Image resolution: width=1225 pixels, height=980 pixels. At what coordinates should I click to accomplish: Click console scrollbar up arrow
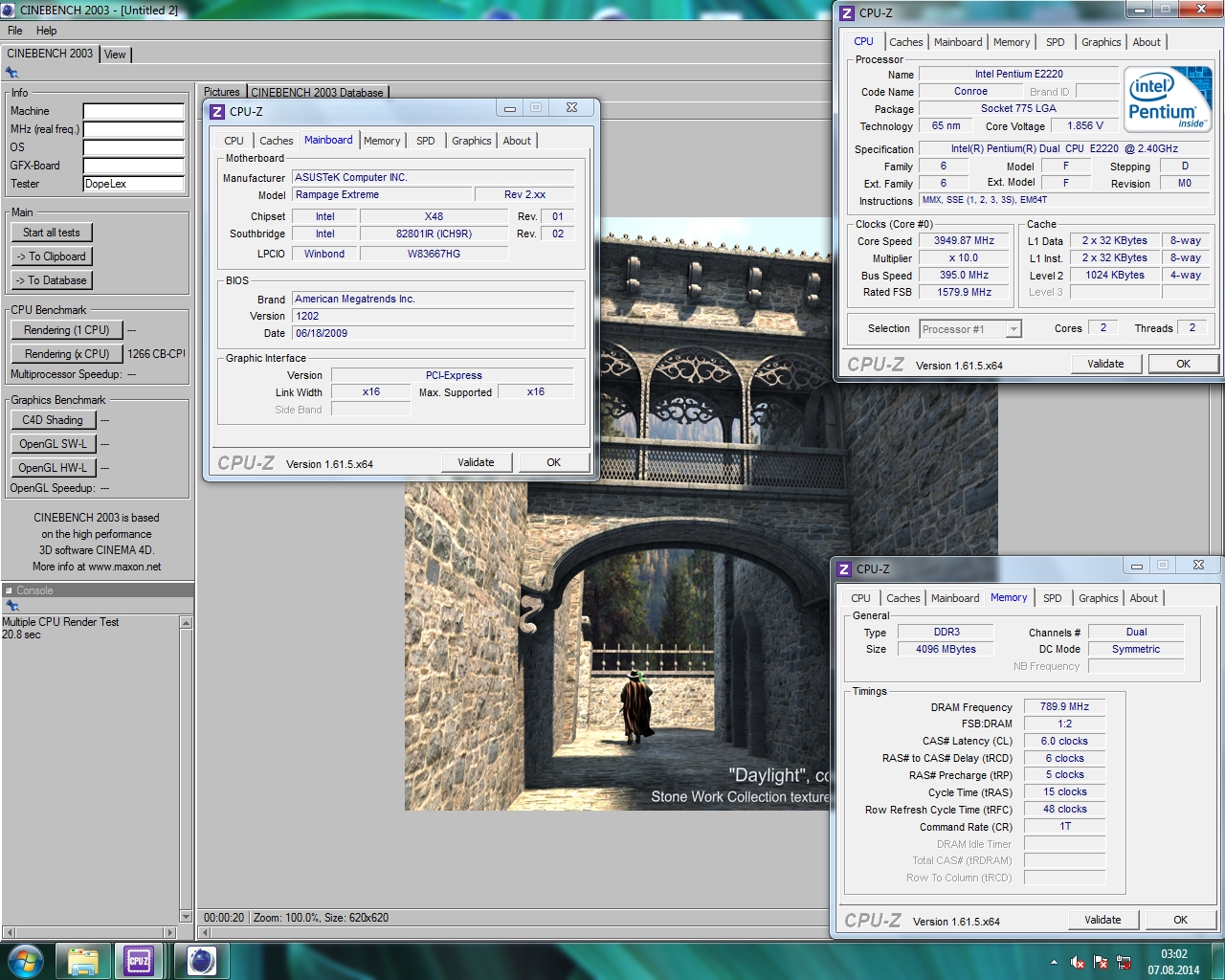[x=186, y=623]
